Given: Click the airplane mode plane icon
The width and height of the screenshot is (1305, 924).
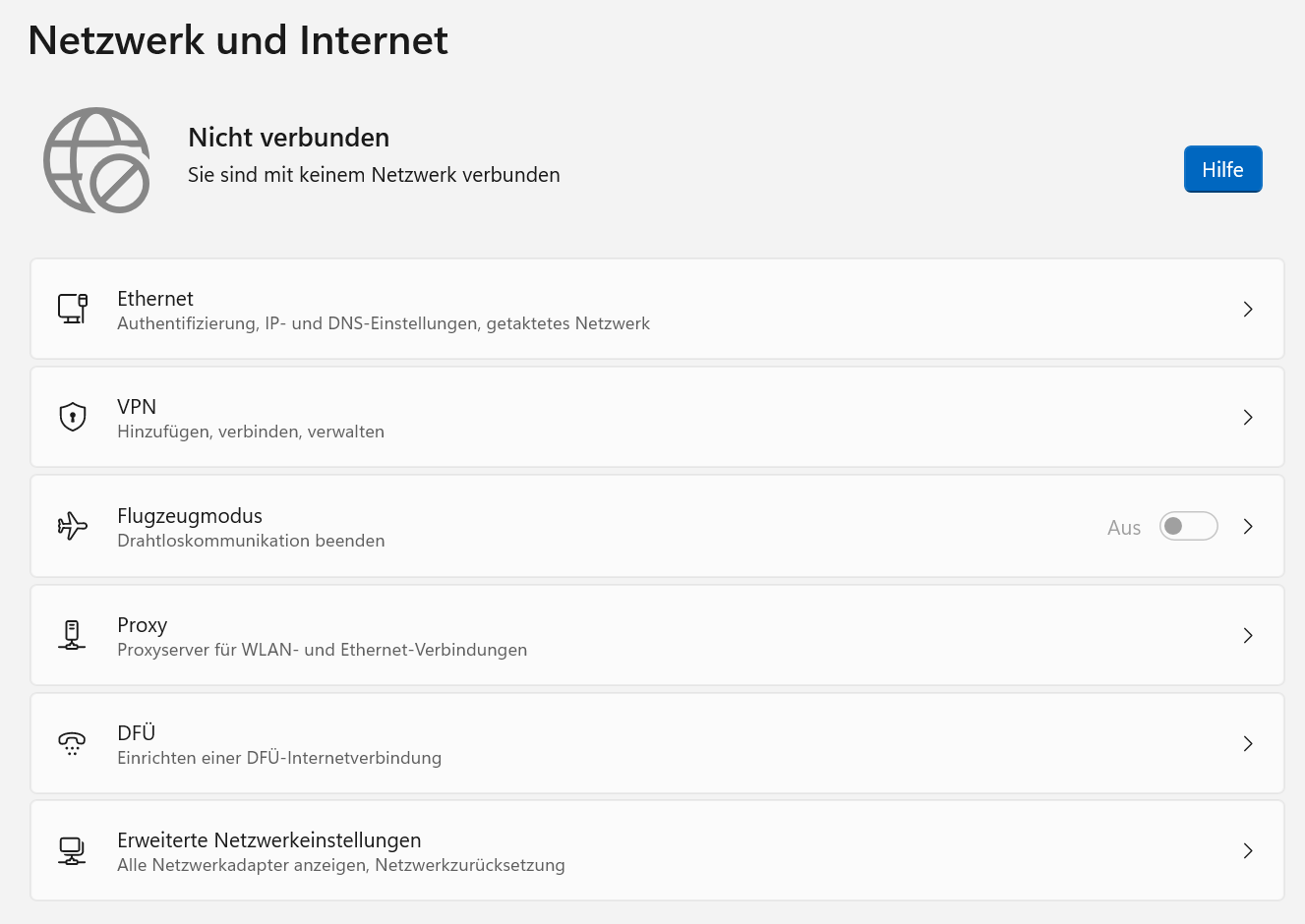Looking at the screenshot, I should [x=73, y=526].
